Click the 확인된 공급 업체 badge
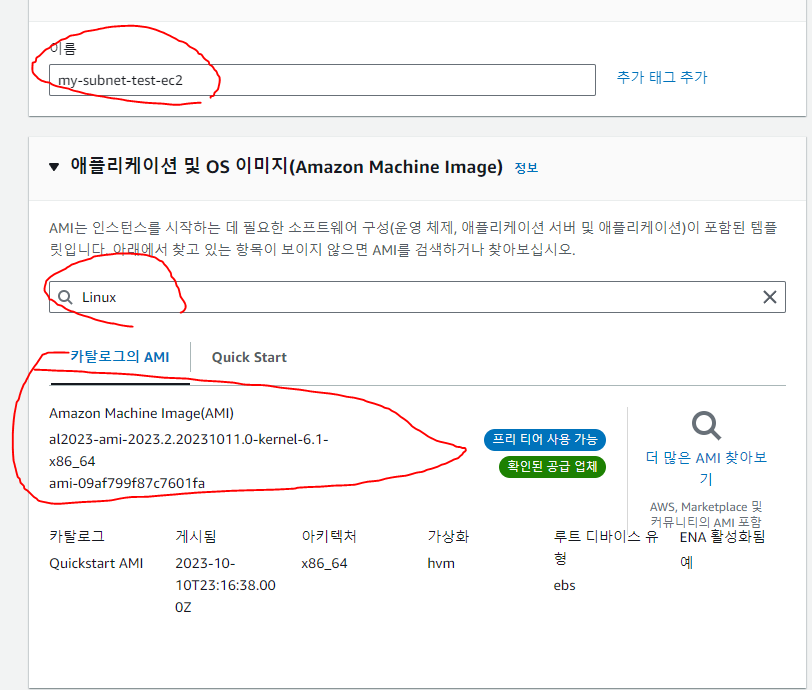This screenshot has height=690, width=812. (x=552, y=466)
